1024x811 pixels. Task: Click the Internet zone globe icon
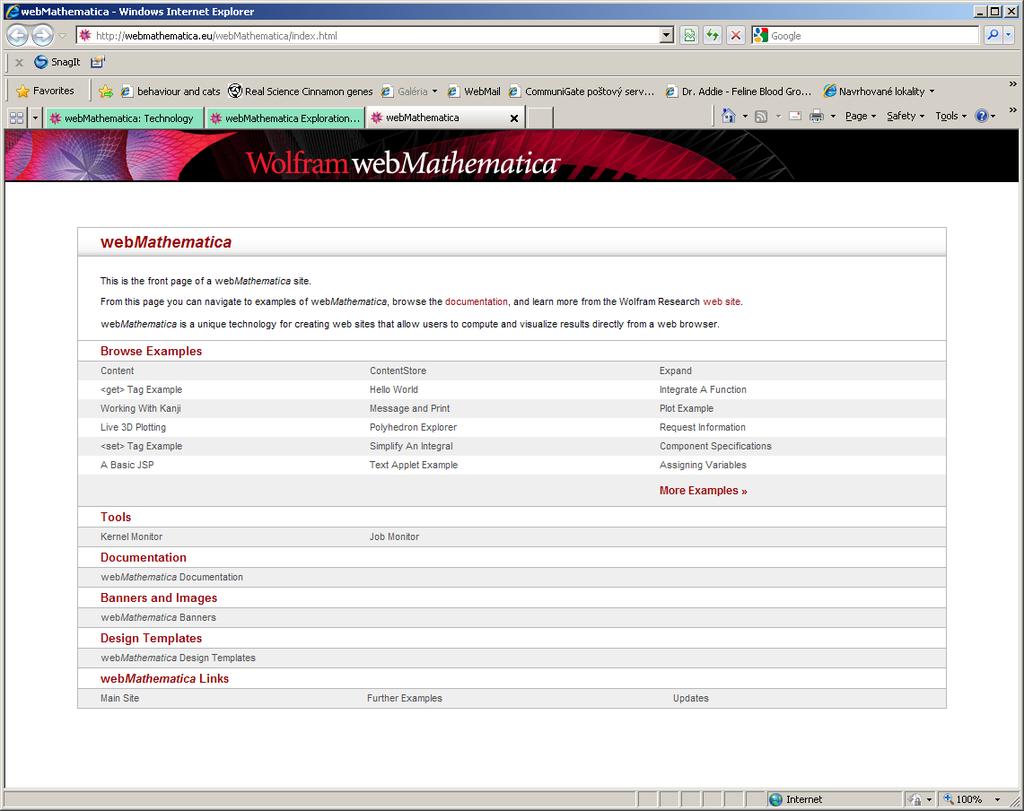click(775, 799)
